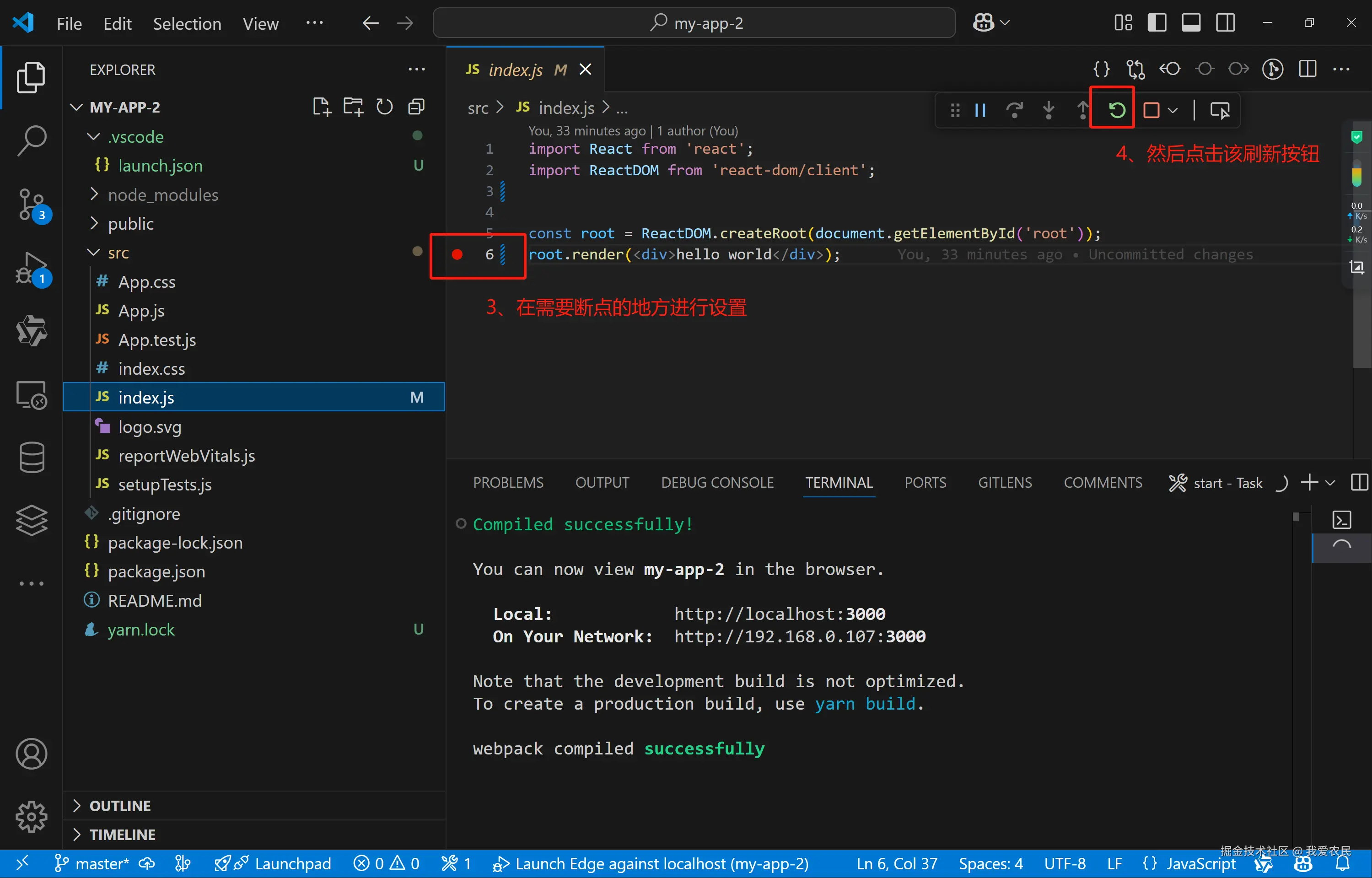The height and width of the screenshot is (878, 1372).
Task: Click the New File icon in the explorer
Action: coord(322,107)
